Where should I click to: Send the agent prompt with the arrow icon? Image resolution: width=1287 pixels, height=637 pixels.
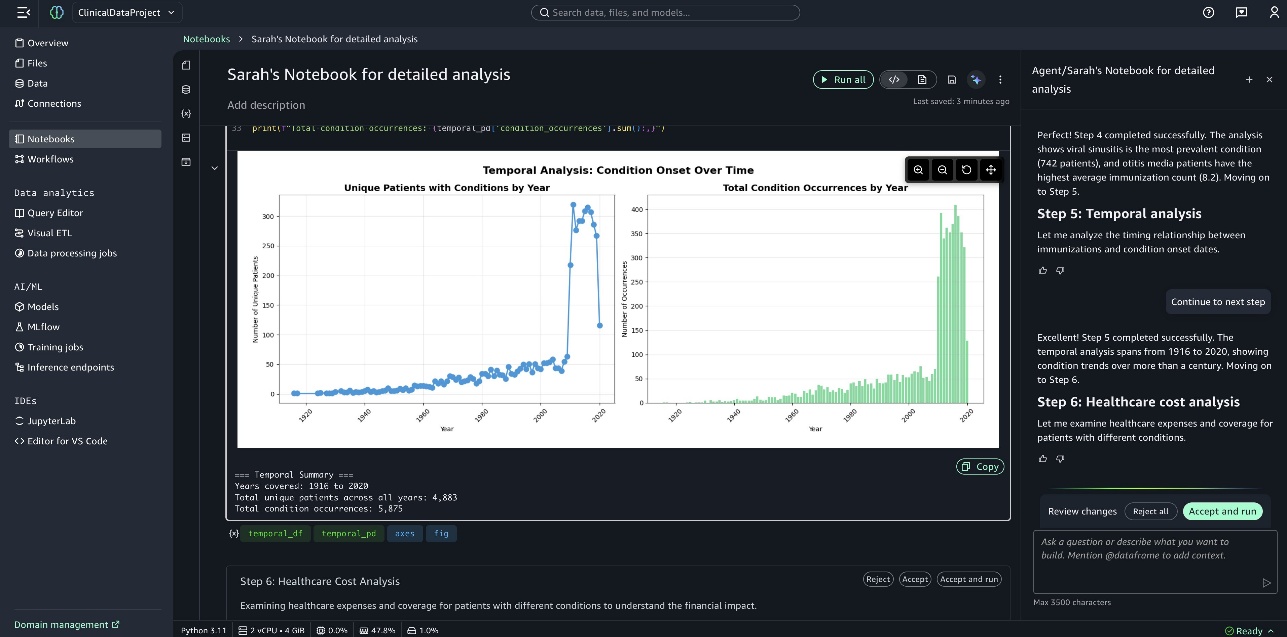(x=1266, y=582)
